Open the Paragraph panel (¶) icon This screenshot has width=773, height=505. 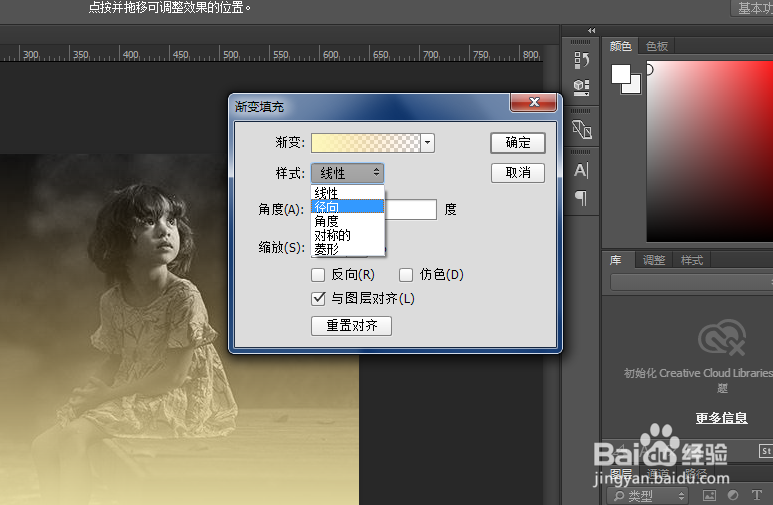click(581, 198)
